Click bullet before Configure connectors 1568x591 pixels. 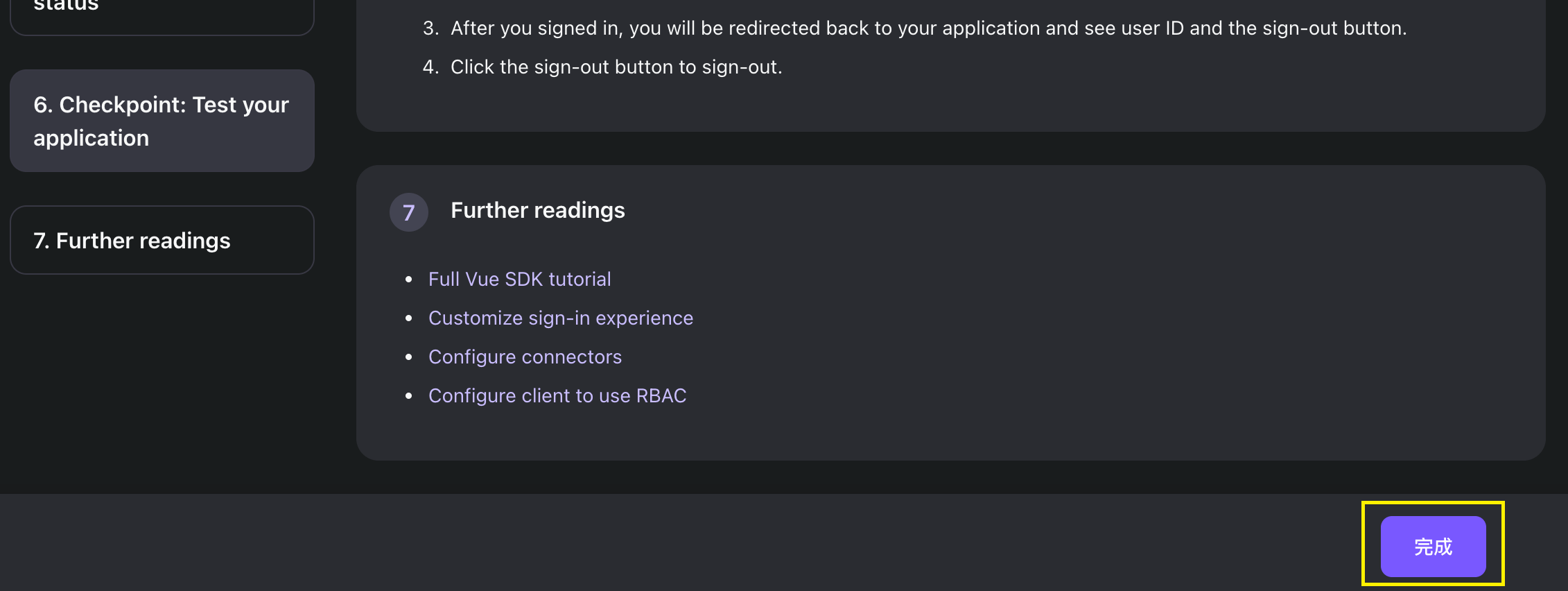coord(409,357)
